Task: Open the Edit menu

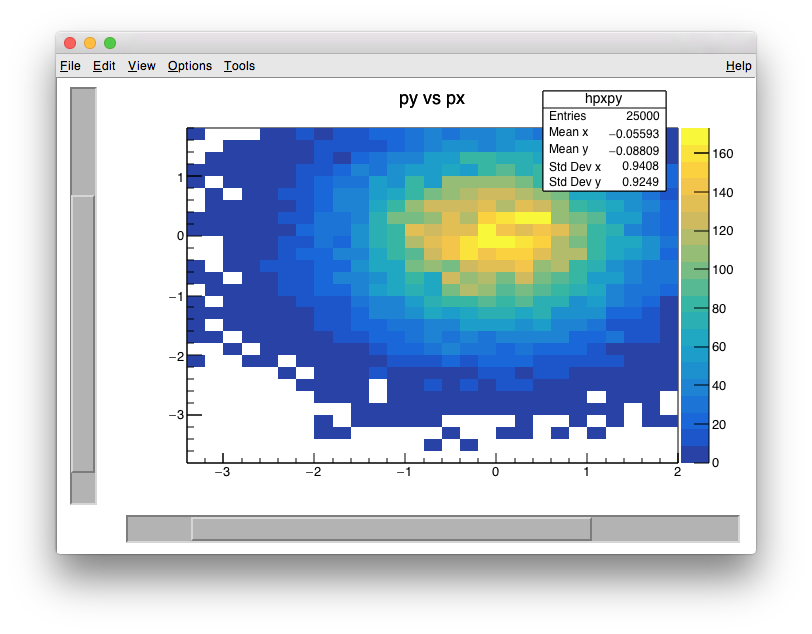Action: click(x=104, y=66)
